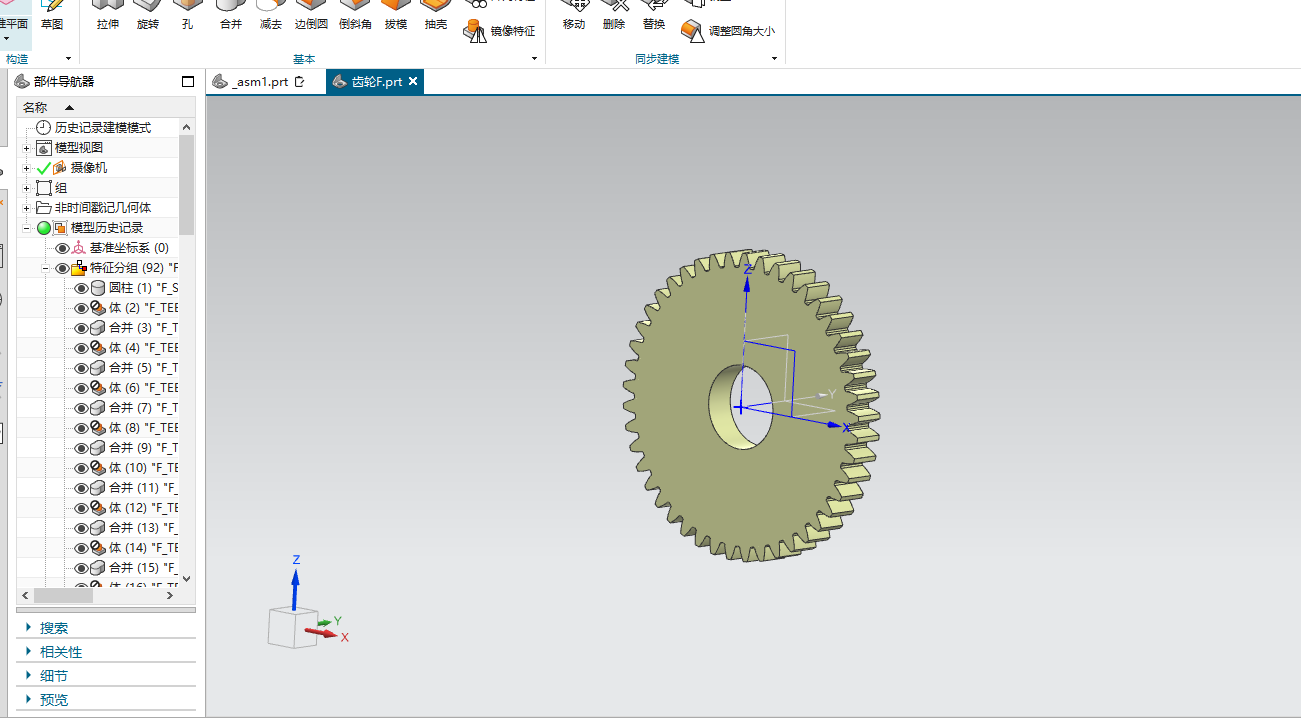Hide 圆柱 (1) using its eye icon
This screenshot has height=724, width=1301.
[82, 288]
